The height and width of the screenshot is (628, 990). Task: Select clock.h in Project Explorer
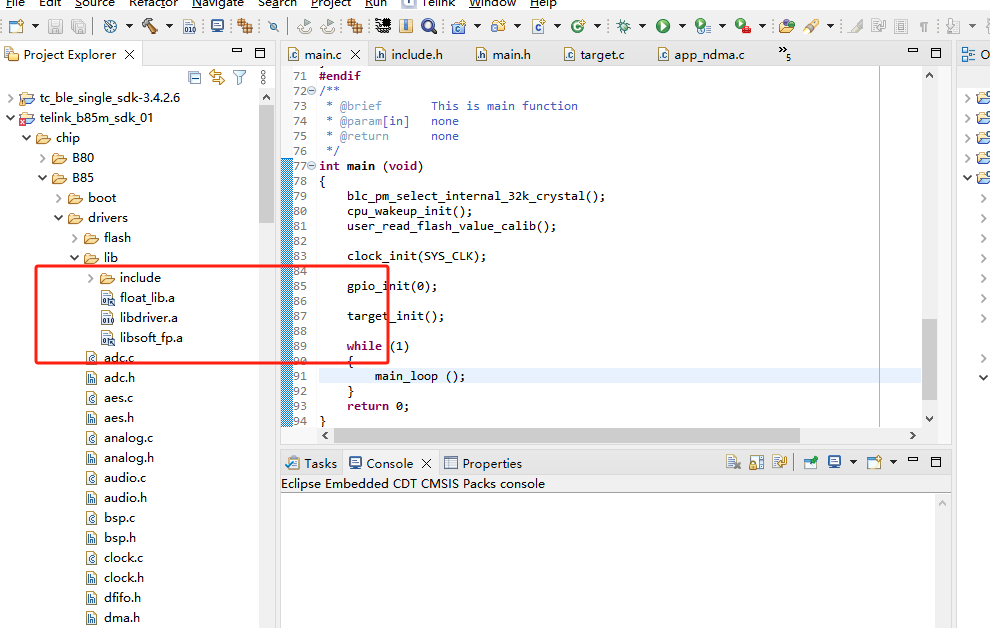124,578
